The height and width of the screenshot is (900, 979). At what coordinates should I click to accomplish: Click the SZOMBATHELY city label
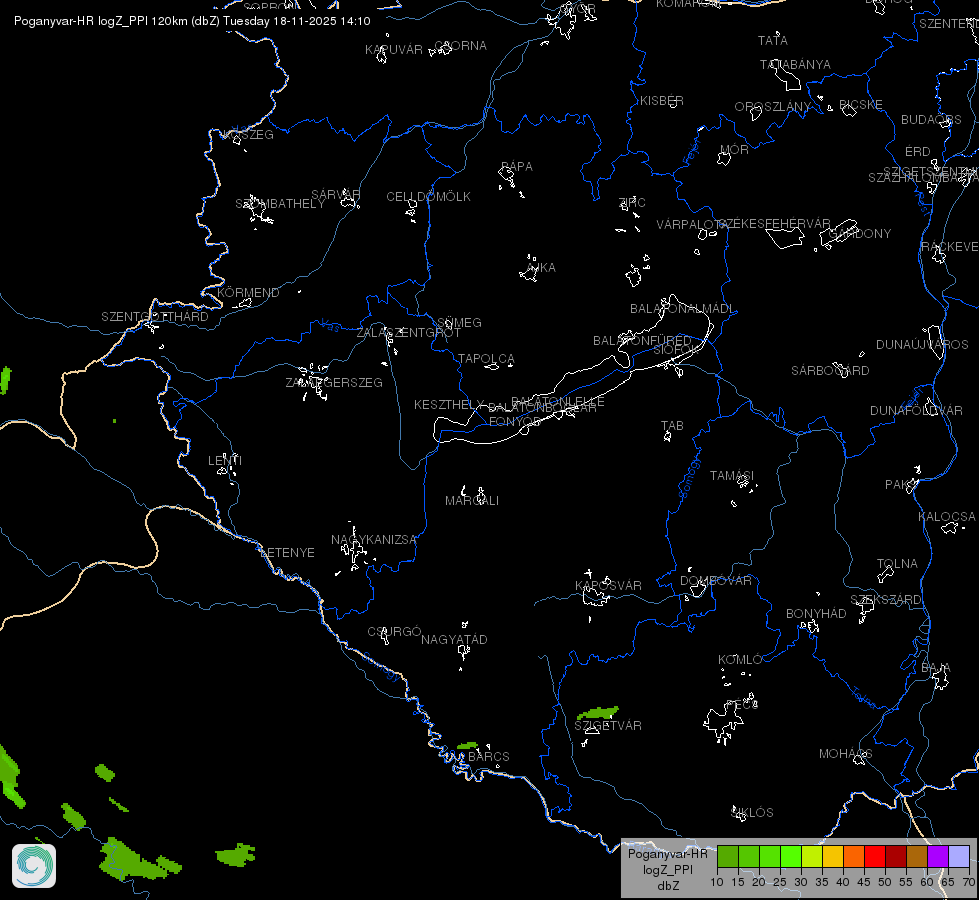click(280, 204)
